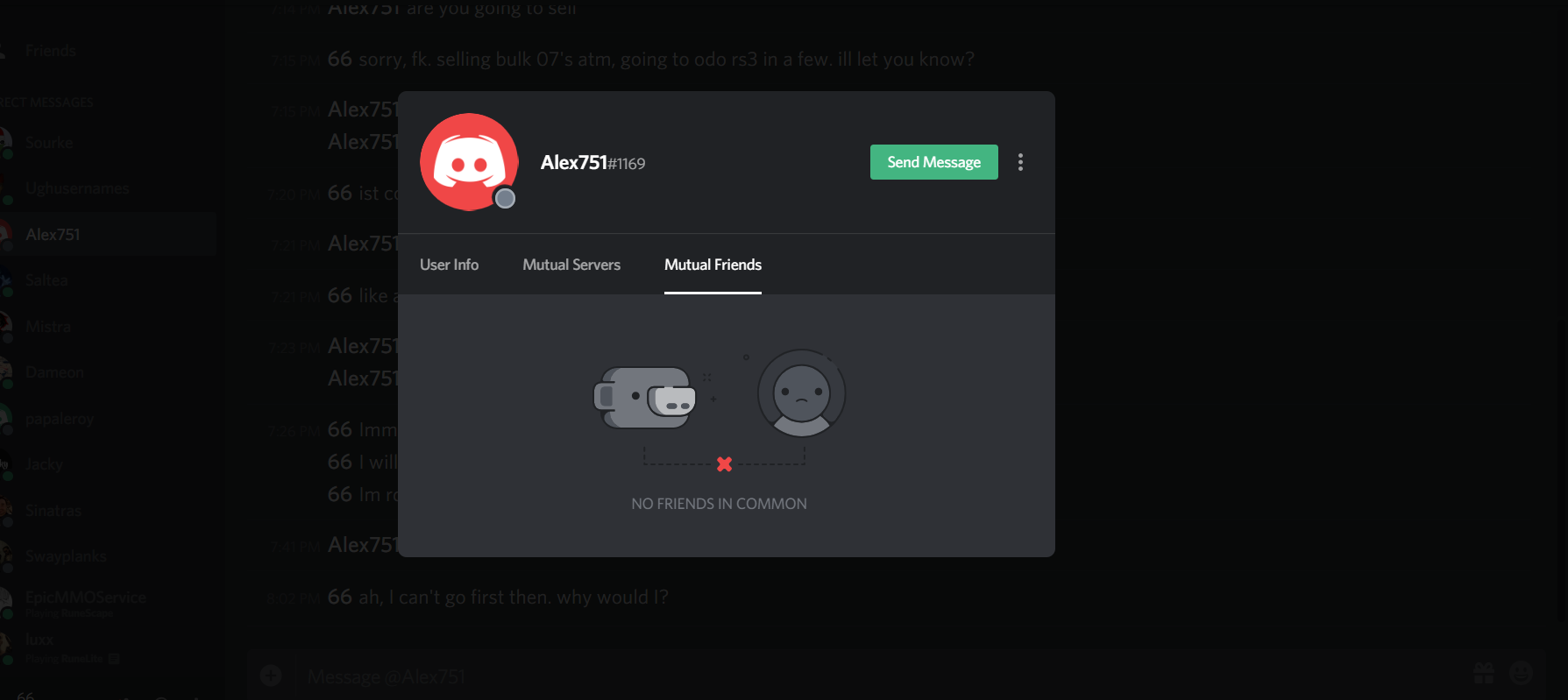Viewport: 1568px width, 700px height.
Task: Open Friends in the sidebar
Action: [50, 51]
